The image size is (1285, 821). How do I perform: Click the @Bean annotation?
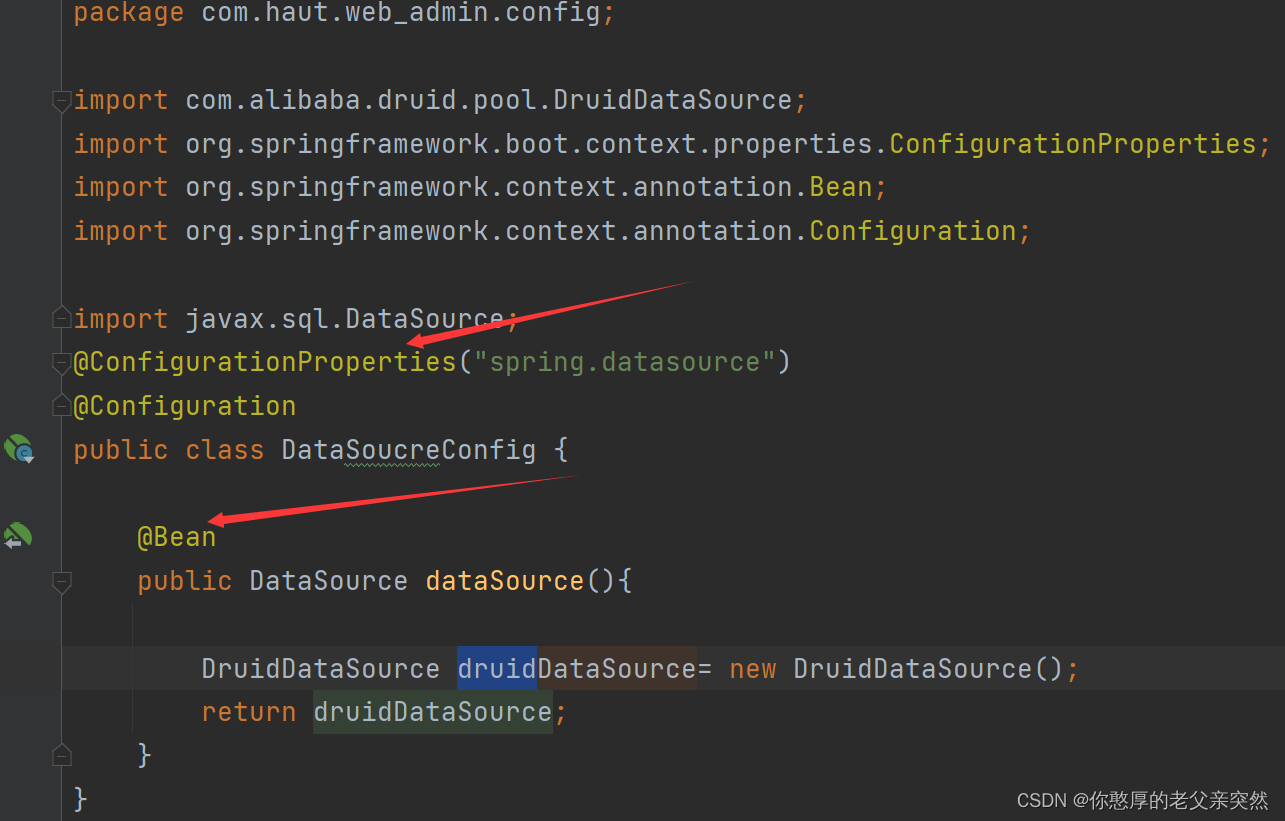click(x=177, y=536)
